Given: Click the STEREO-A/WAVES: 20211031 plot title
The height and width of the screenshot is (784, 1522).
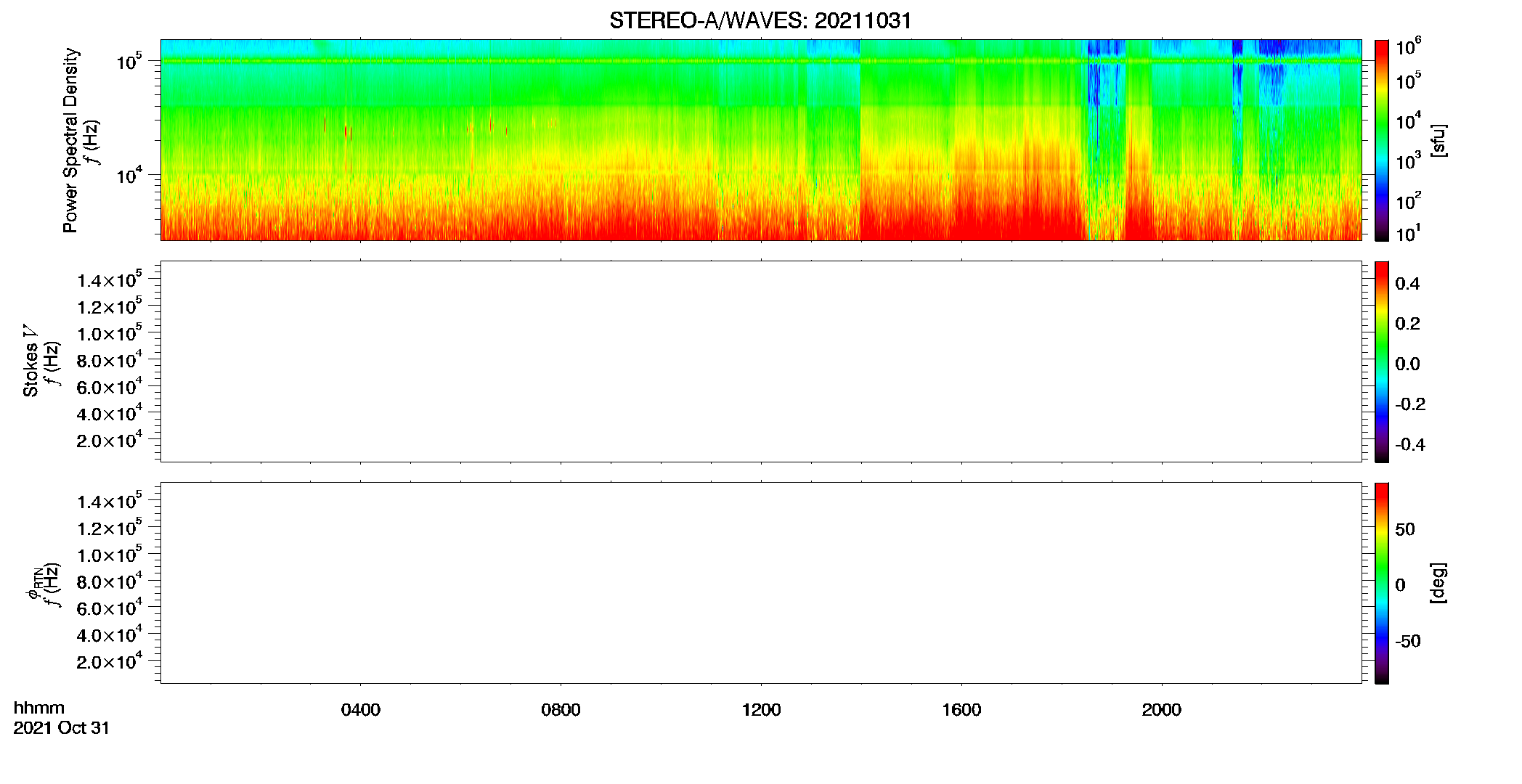Looking at the screenshot, I should (760, 21).
